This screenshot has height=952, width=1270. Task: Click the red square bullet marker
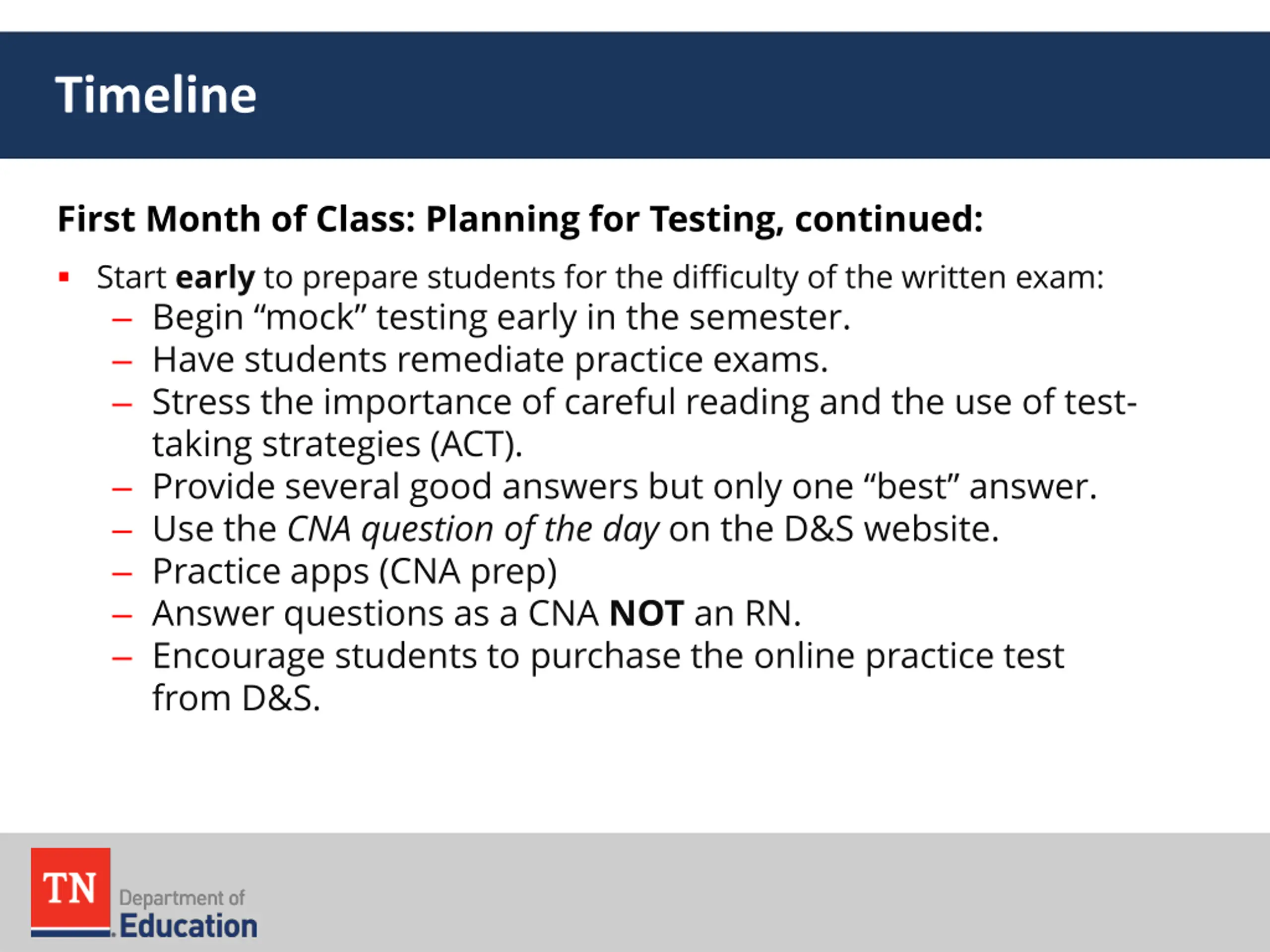point(63,278)
